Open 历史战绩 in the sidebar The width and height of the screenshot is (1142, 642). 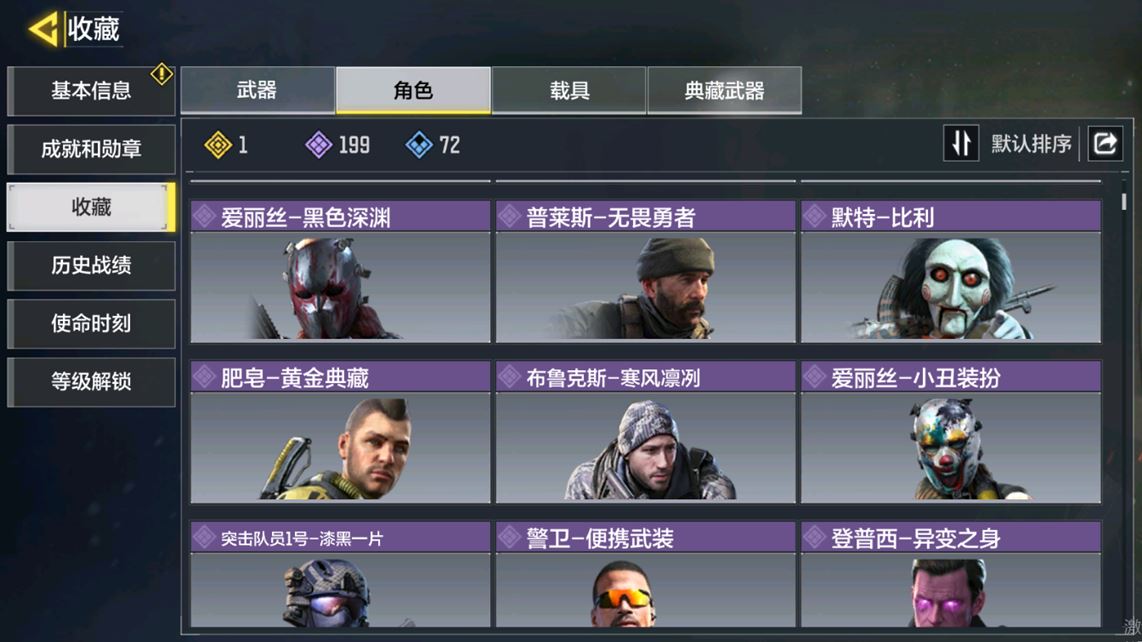[91, 265]
